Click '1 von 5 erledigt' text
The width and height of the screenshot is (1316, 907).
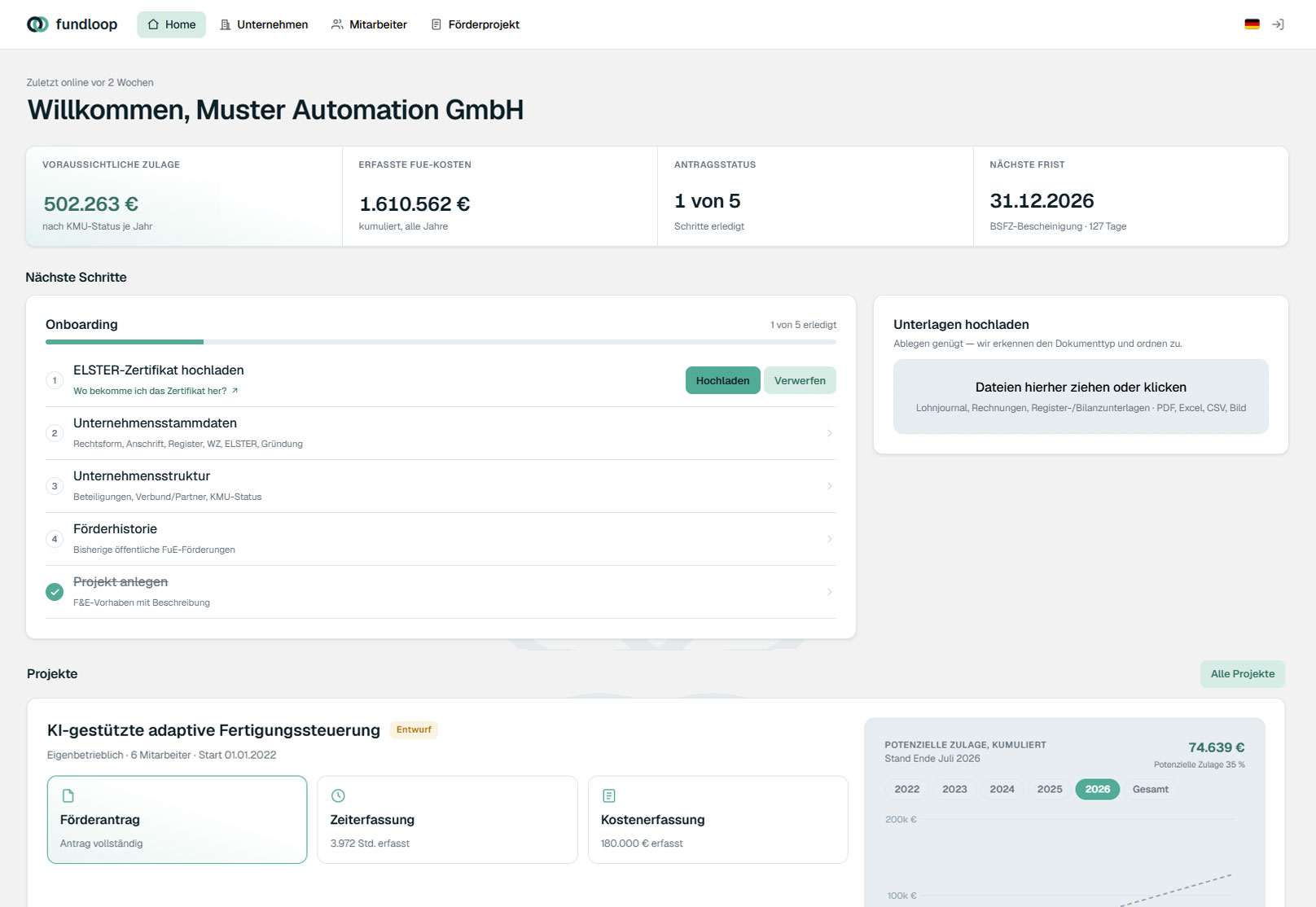pyautogui.click(x=803, y=325)
